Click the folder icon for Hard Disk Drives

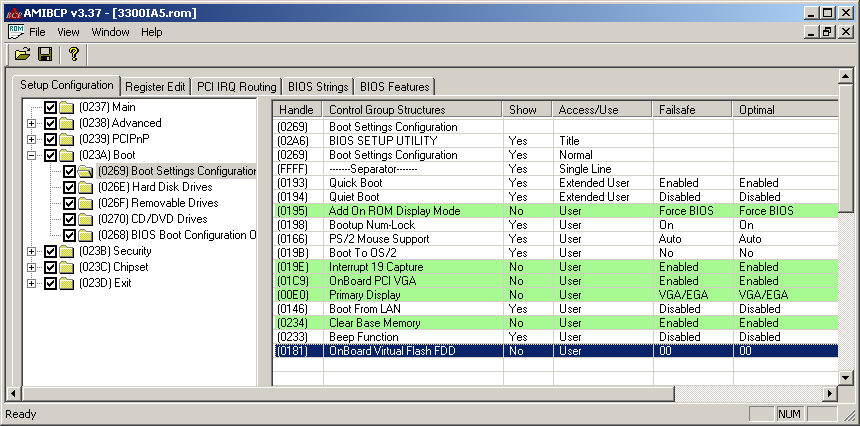pyautogui.click(x=87, y=187)
